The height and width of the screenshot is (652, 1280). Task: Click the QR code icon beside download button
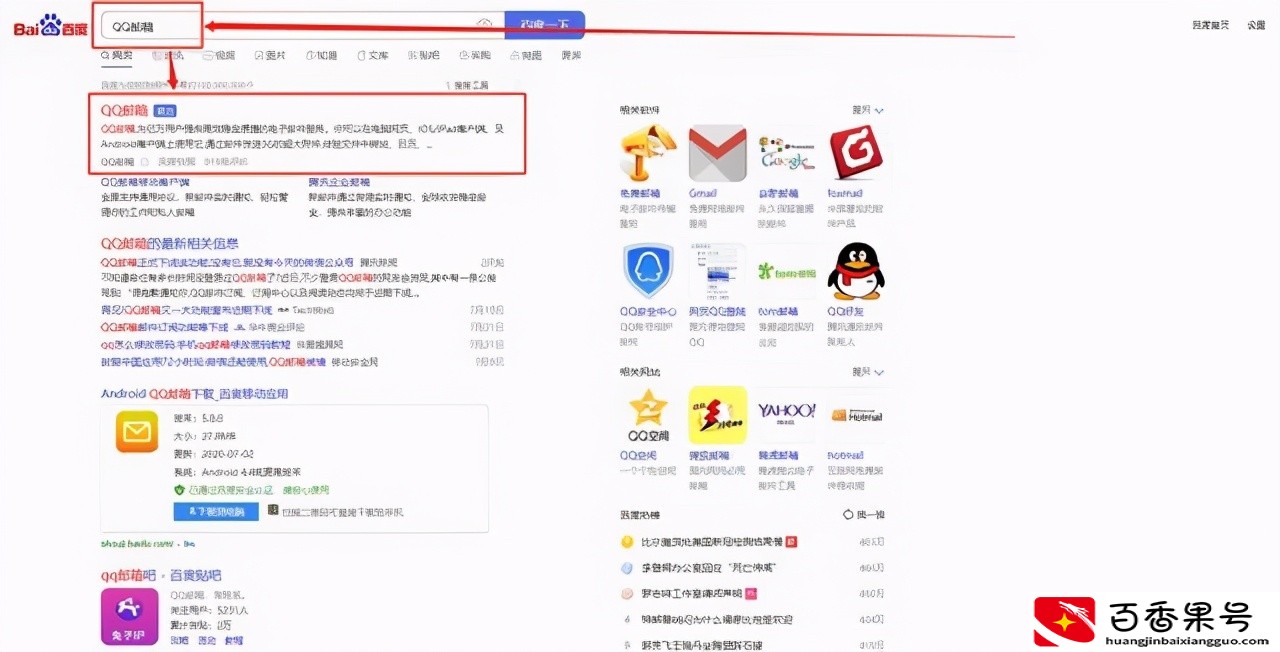coord(273,510)
